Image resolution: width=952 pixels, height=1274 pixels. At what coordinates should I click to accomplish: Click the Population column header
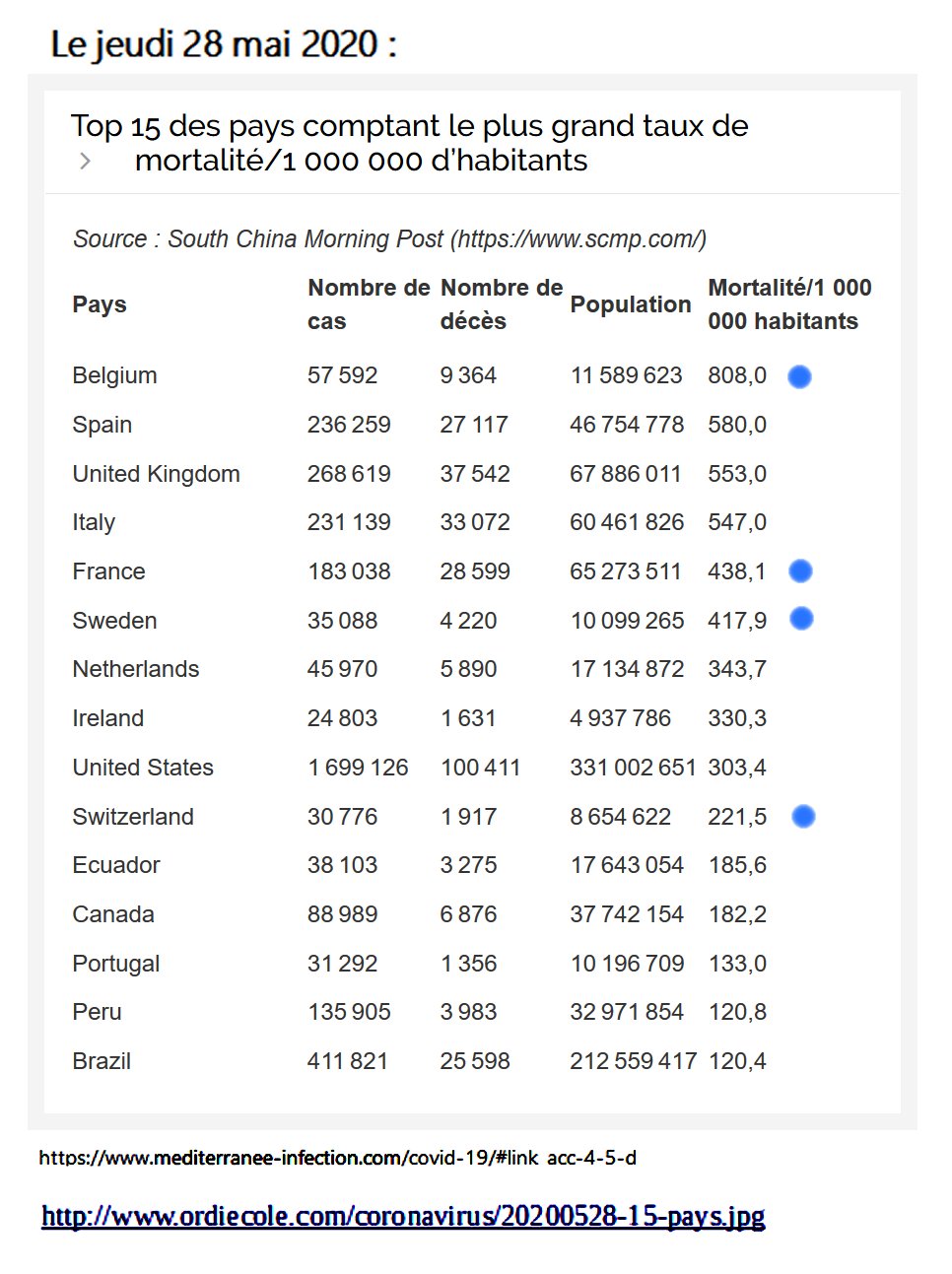tap(631, 304)
